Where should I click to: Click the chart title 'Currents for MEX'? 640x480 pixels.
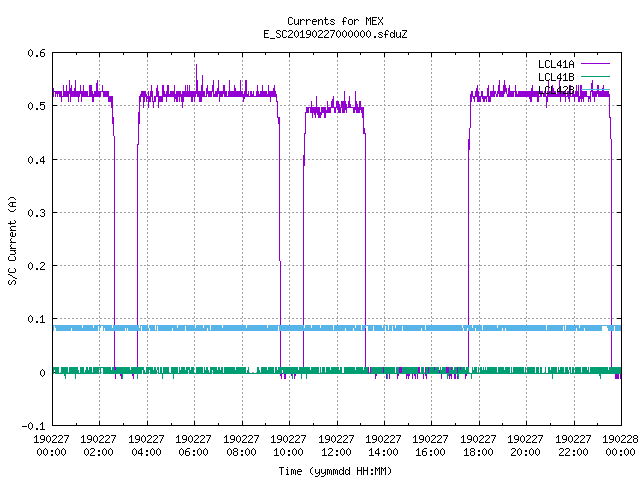pyautogui.click(x=335, y=21)
